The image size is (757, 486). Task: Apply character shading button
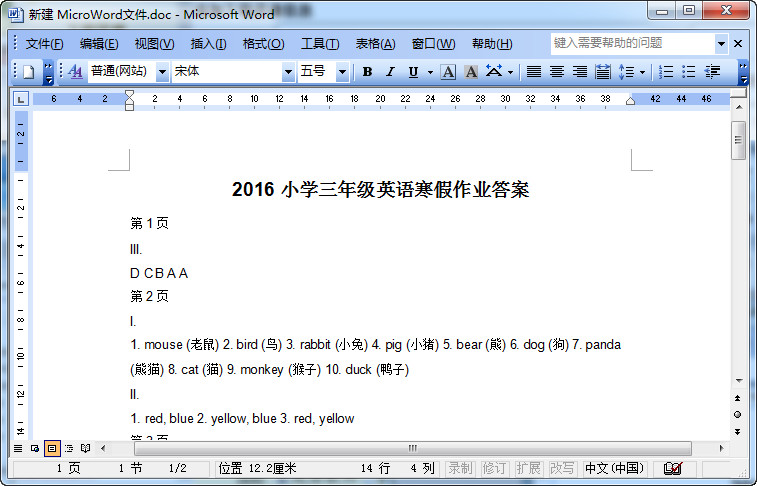[x=471, y=72]
